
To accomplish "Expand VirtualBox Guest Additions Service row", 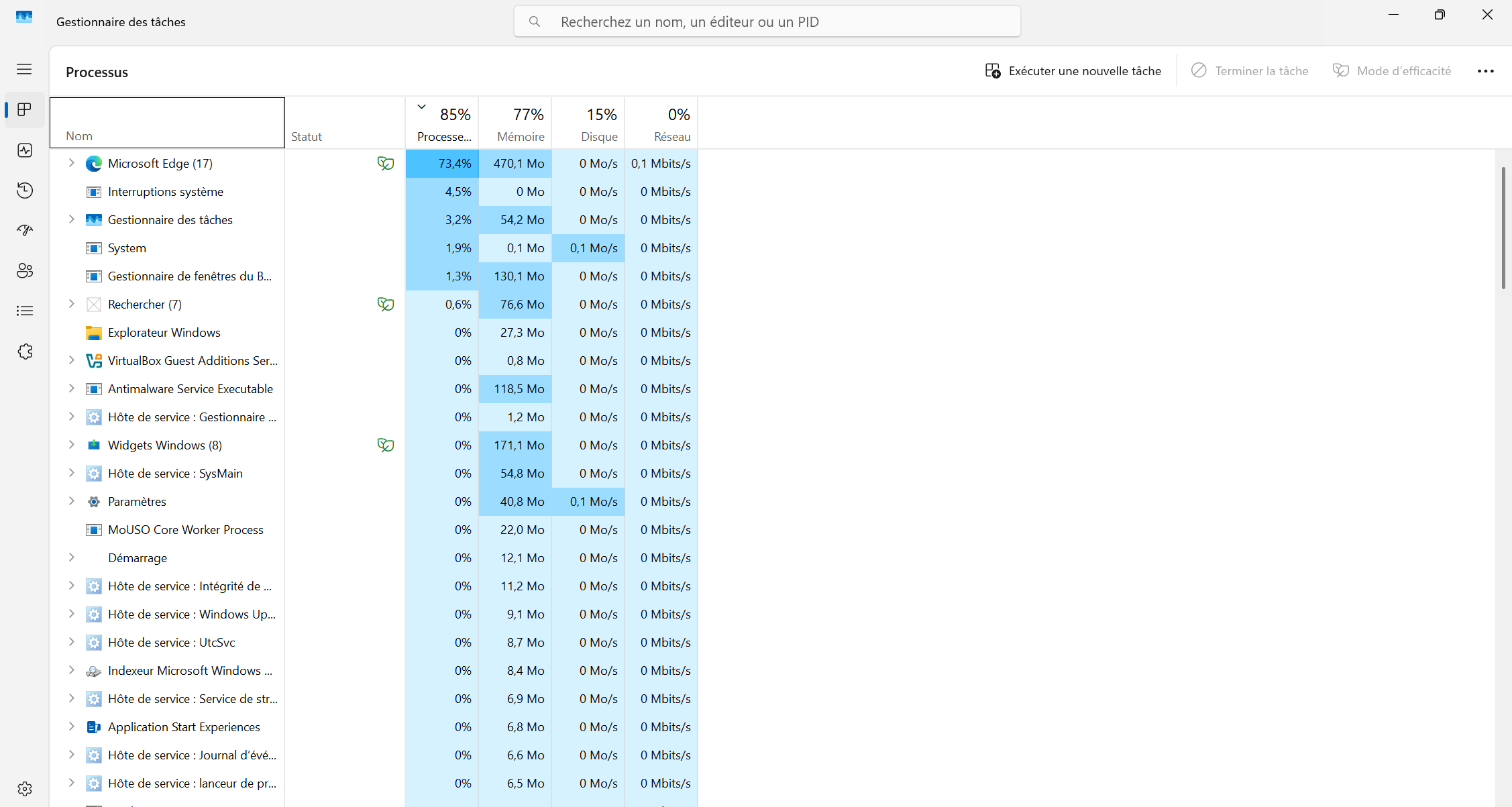I will [x=71, y=360].
